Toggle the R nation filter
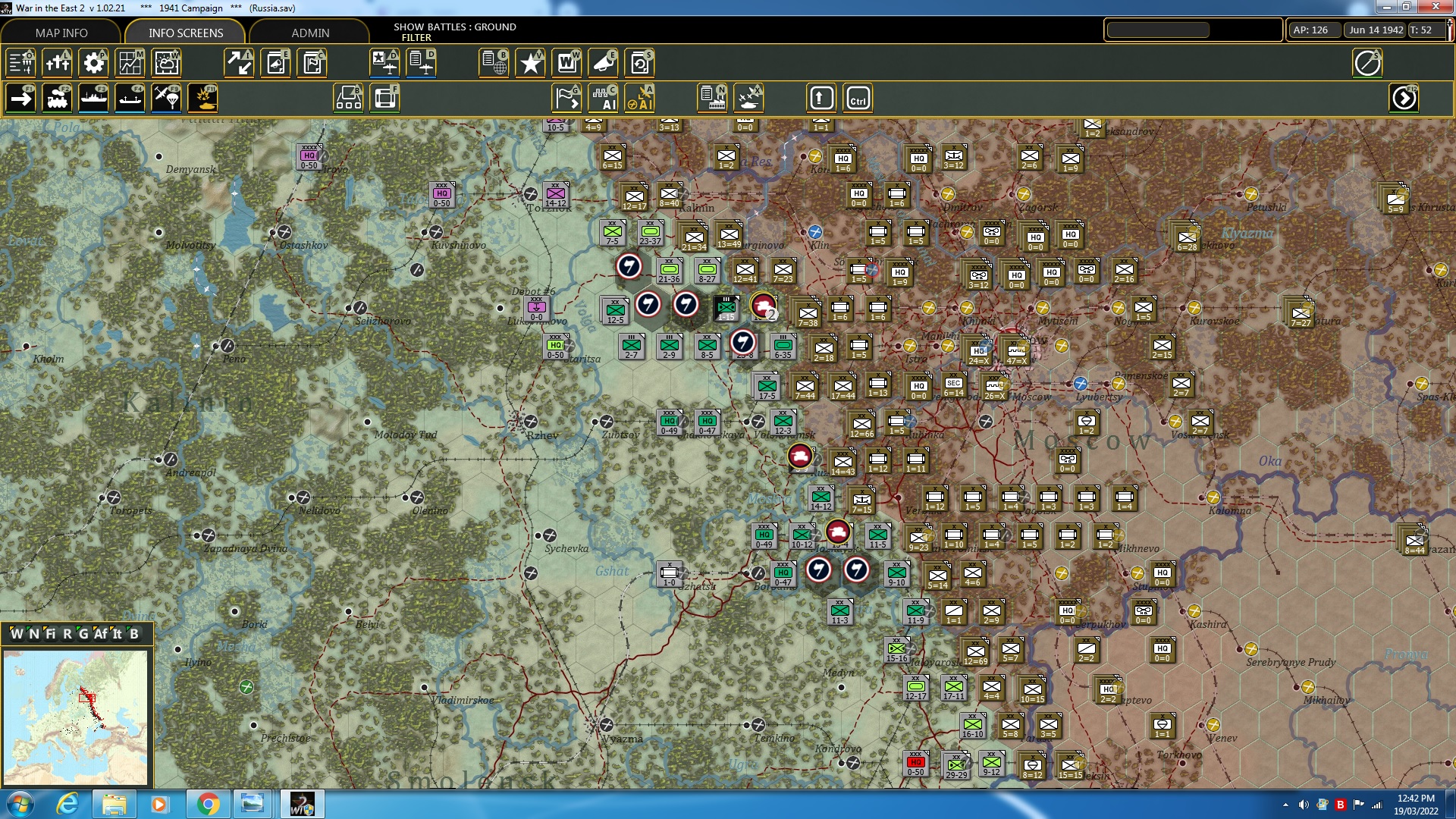Viewport: 1456px width, 819px height. 67,634
